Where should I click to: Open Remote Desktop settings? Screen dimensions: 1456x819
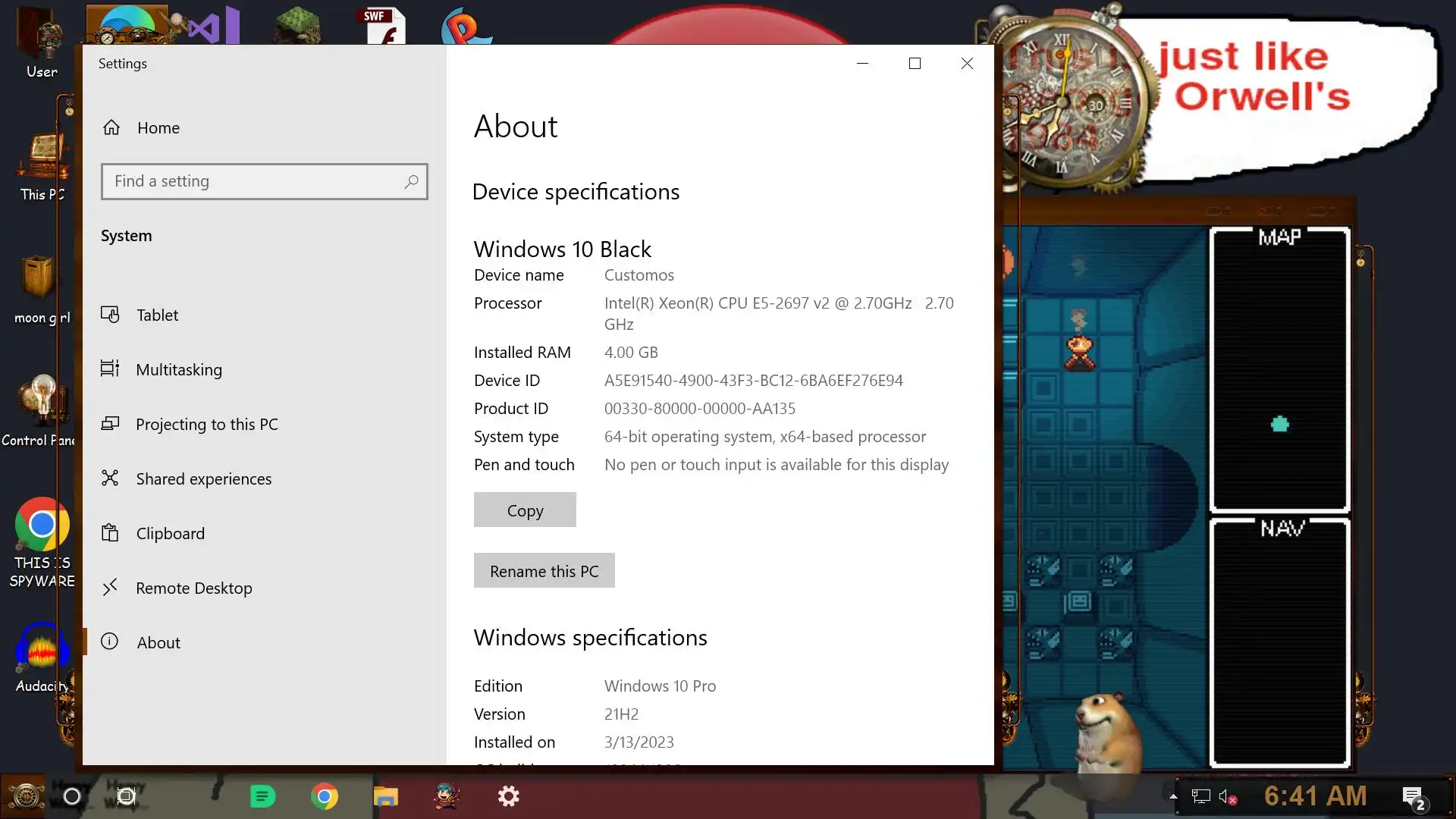pos(193,588)
